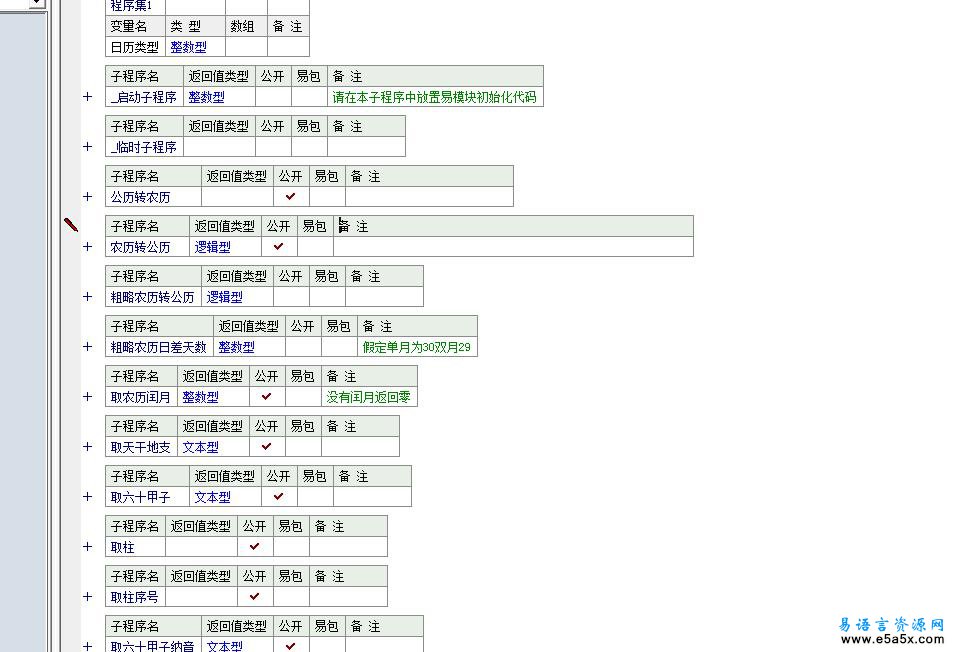The image size is (953, 652).
Task: Check the 公开 cell for 粗略农历转公历
Action: click(x=291, y=297)
